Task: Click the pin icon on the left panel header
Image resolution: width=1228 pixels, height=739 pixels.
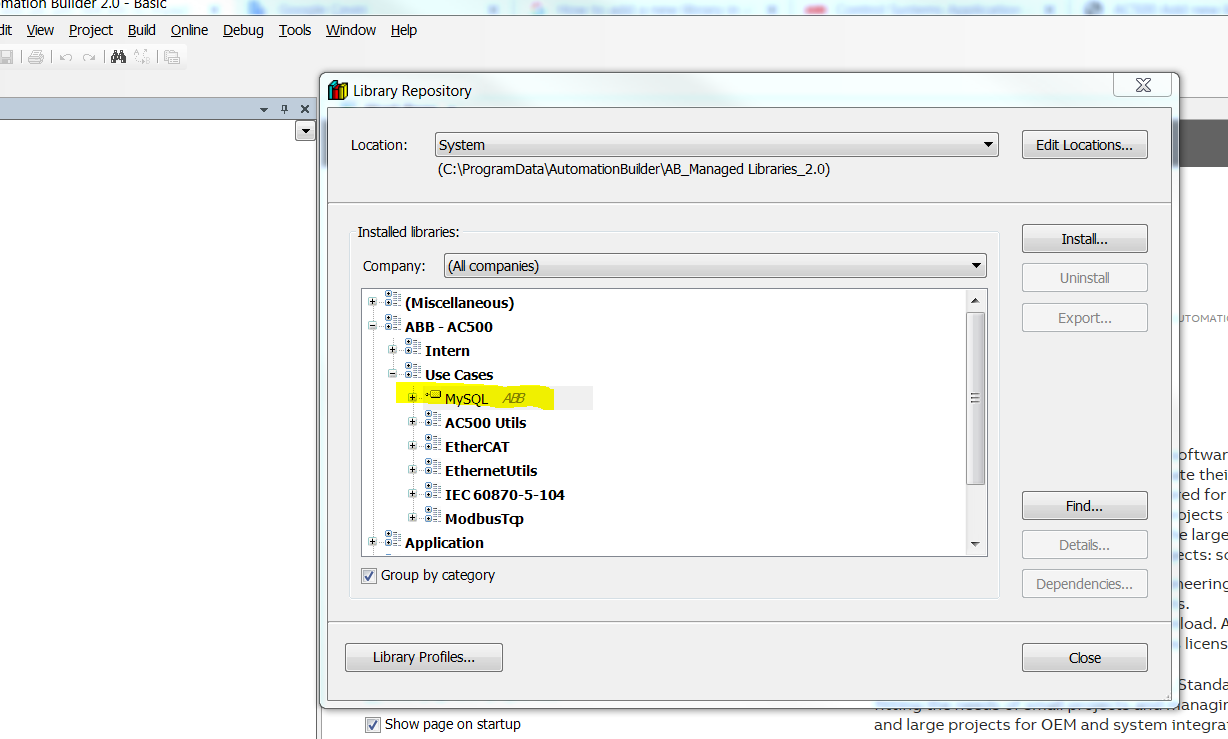Action: [x=284, y=109]
